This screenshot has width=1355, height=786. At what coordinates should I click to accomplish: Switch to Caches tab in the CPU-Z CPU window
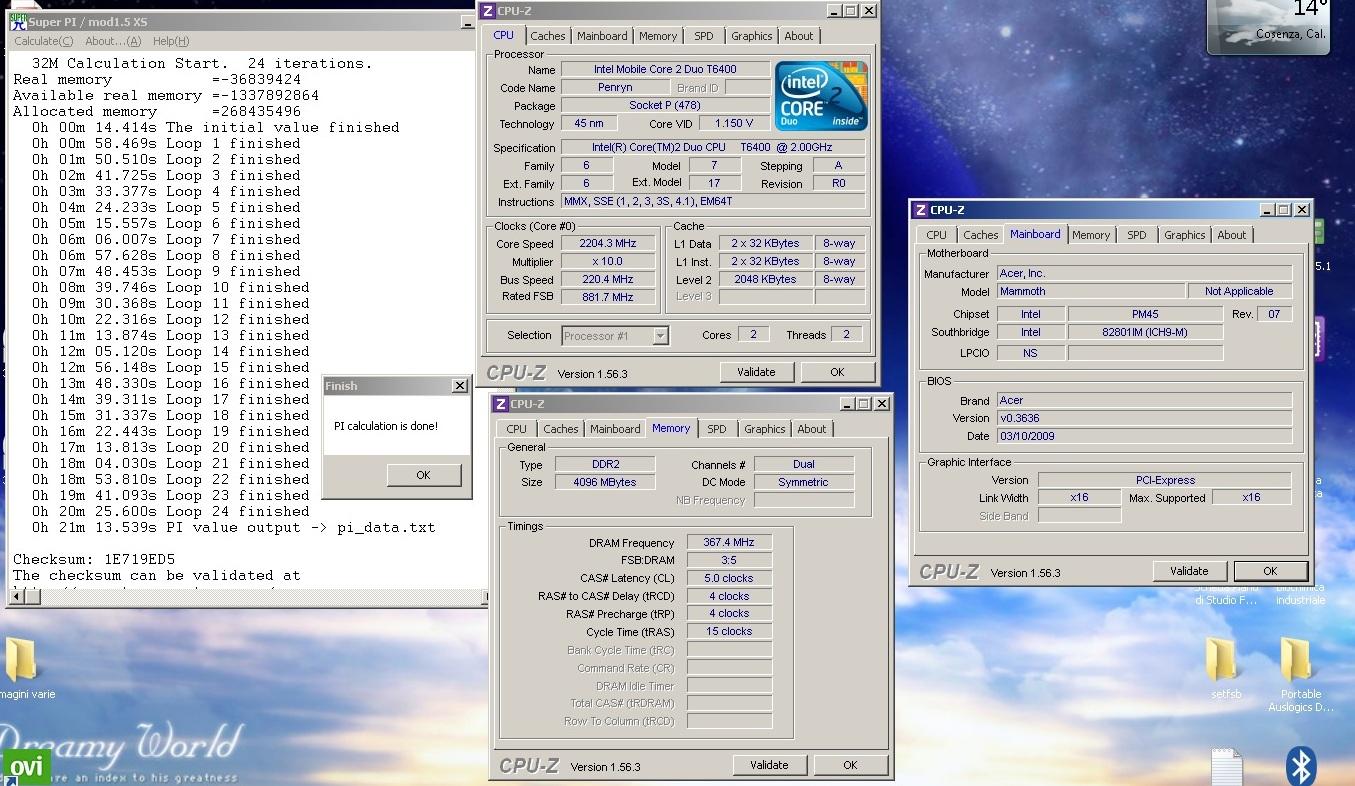tap(547, 36)
